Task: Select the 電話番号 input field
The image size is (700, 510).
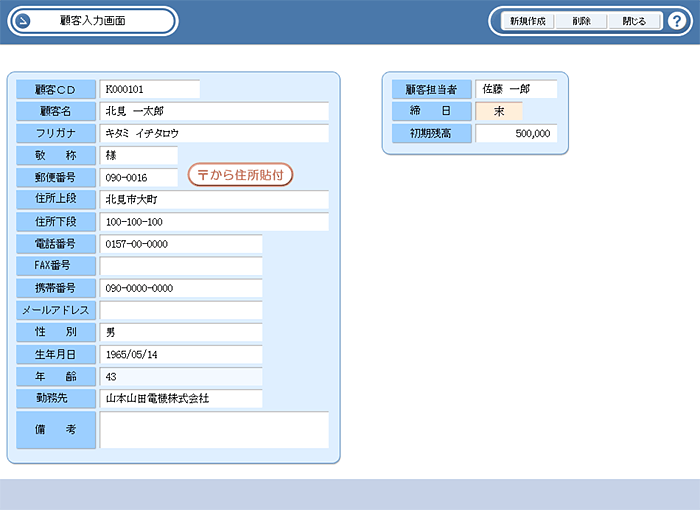Action: click(181, 243)
